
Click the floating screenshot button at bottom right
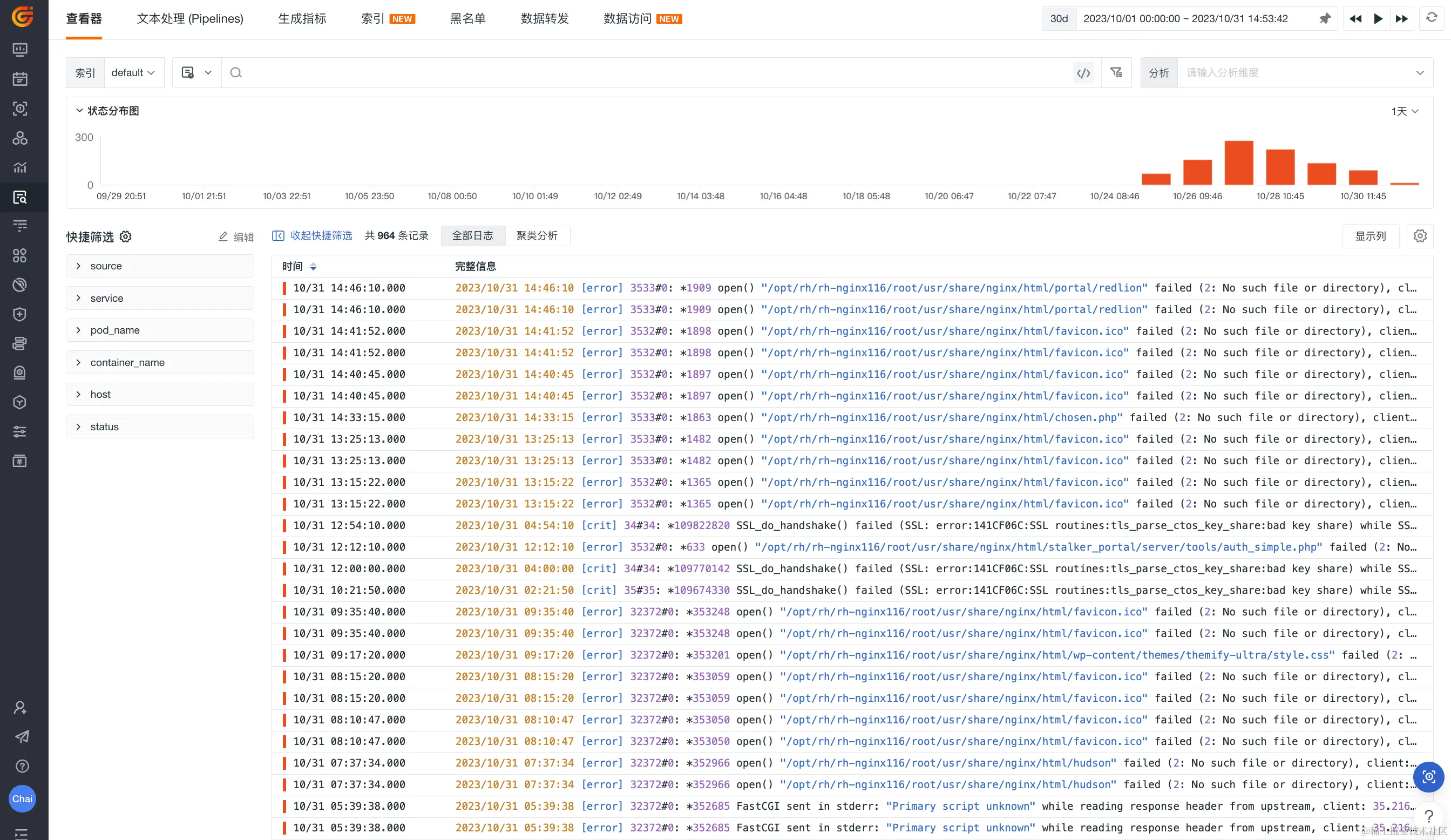1428,777
